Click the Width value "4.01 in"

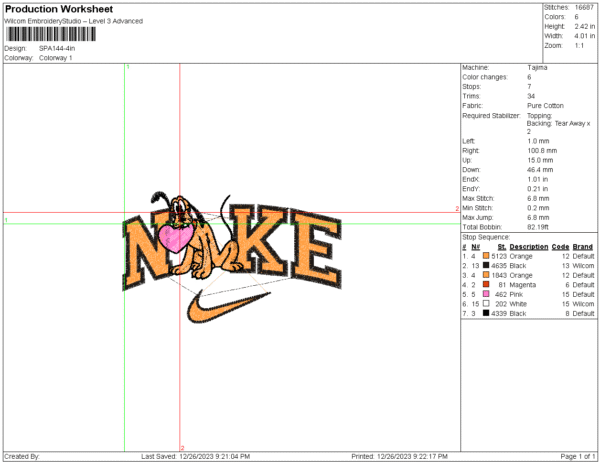[584, 36]
